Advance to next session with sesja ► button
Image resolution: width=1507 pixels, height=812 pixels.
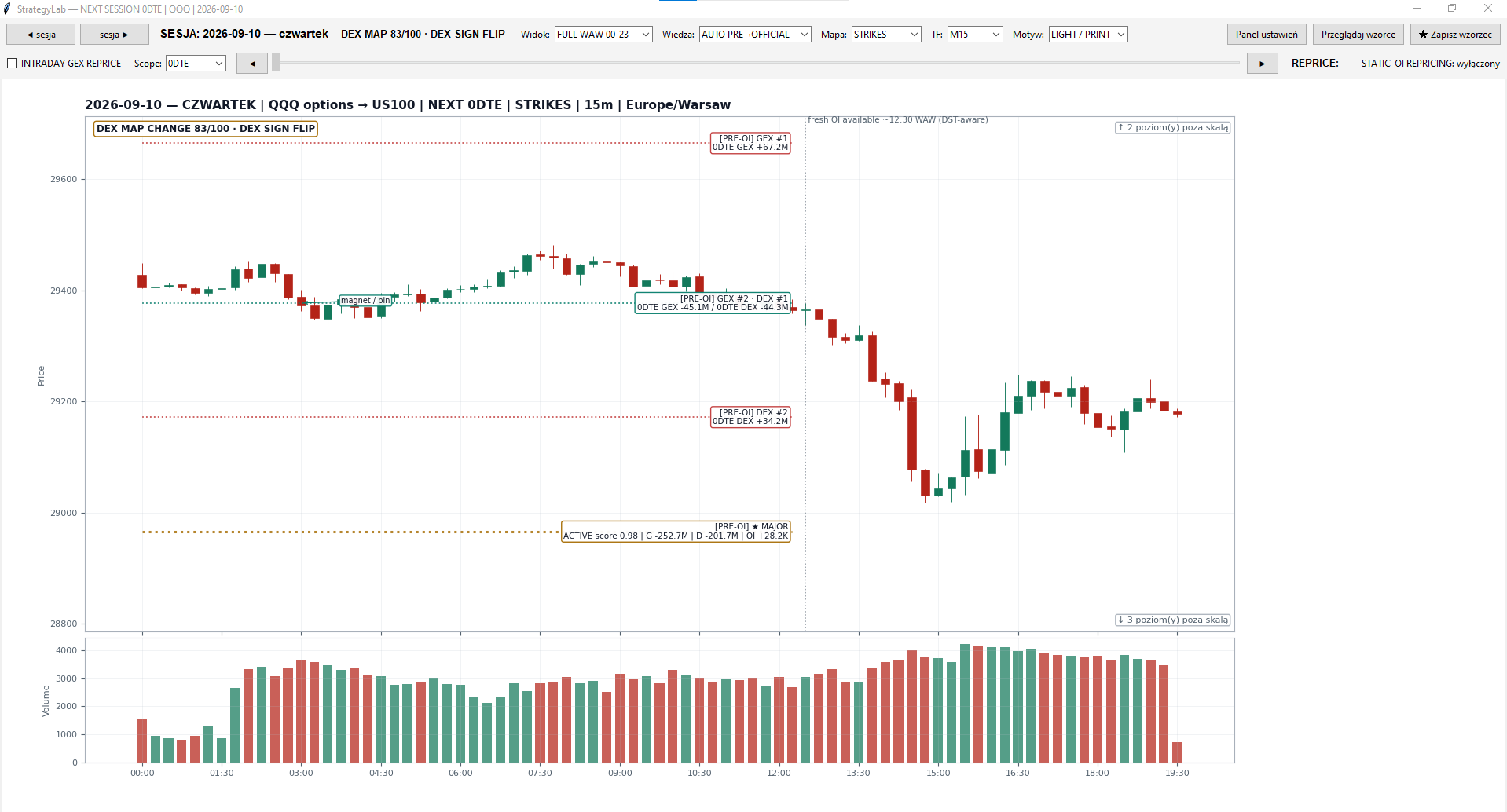[115, 35]
